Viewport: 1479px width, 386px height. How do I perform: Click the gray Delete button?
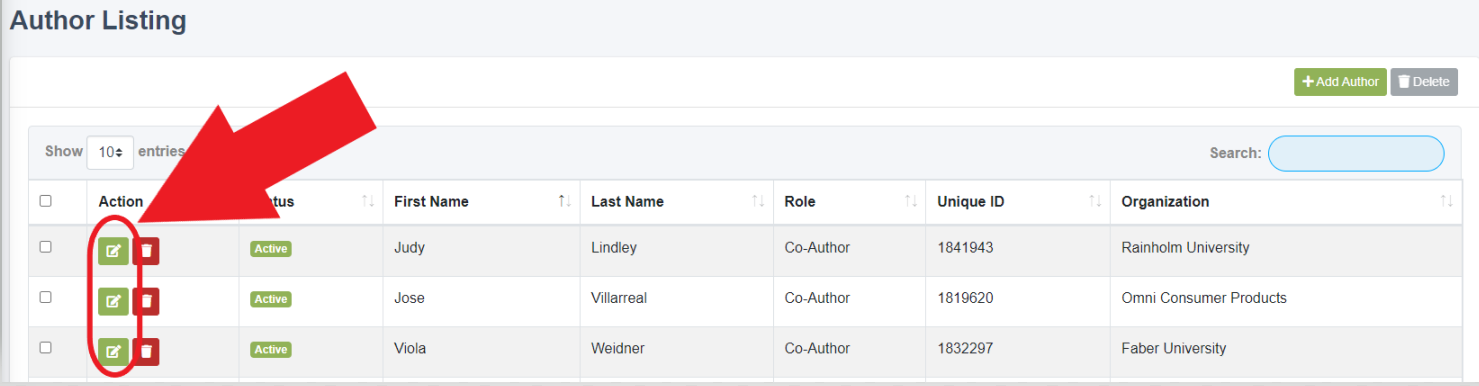click(1424, 82)
